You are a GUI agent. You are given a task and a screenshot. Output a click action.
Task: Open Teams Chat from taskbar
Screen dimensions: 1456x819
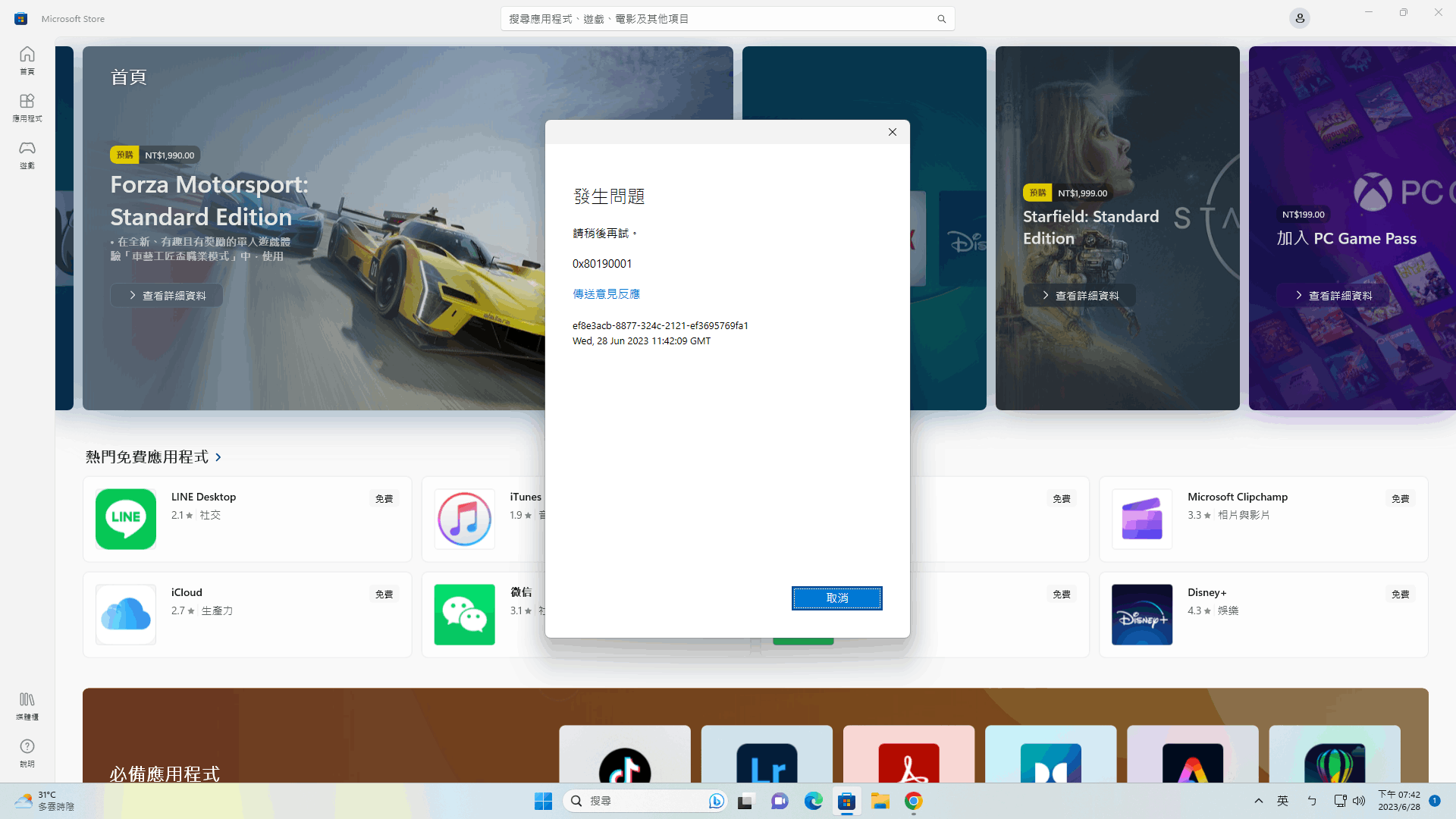780,801
